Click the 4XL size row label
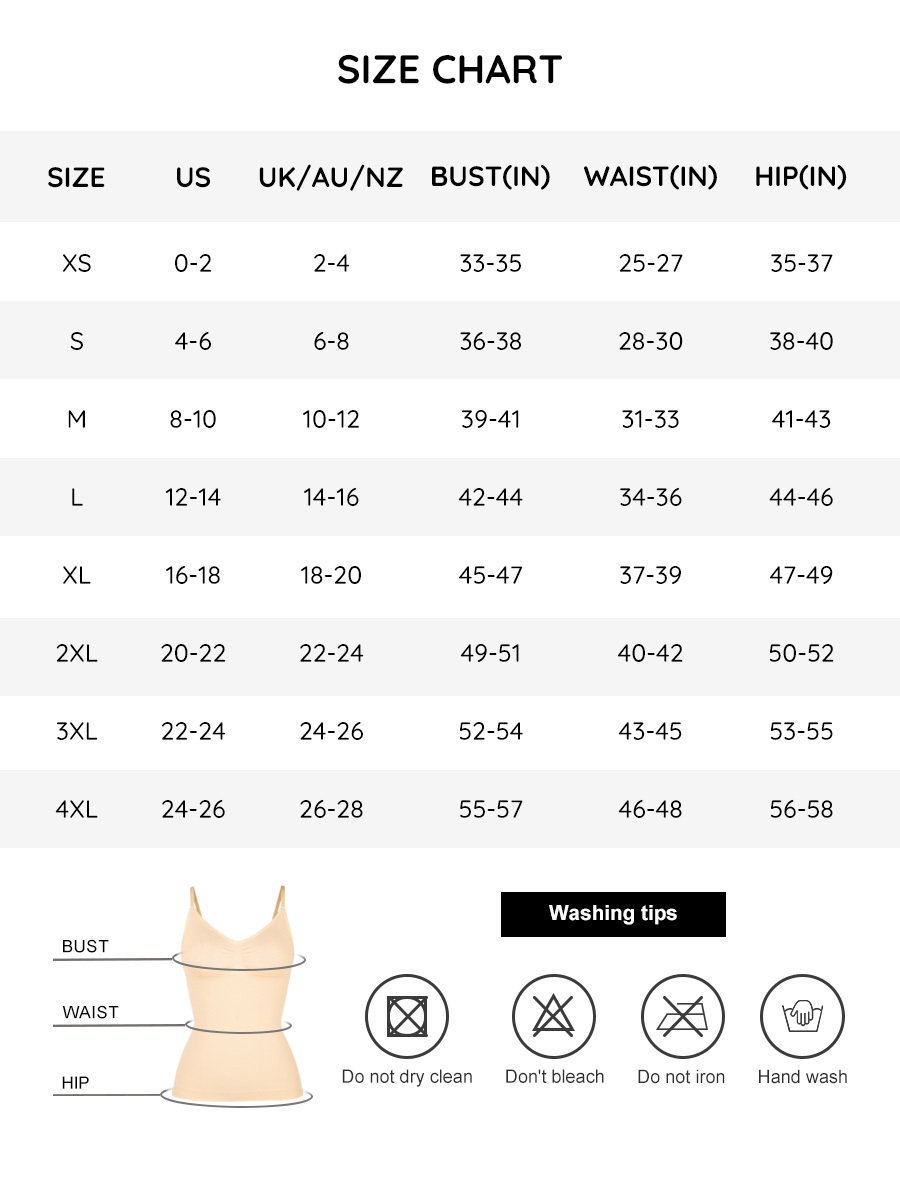Viewport: 900px width, 1200px height. (x=76, y=809)
